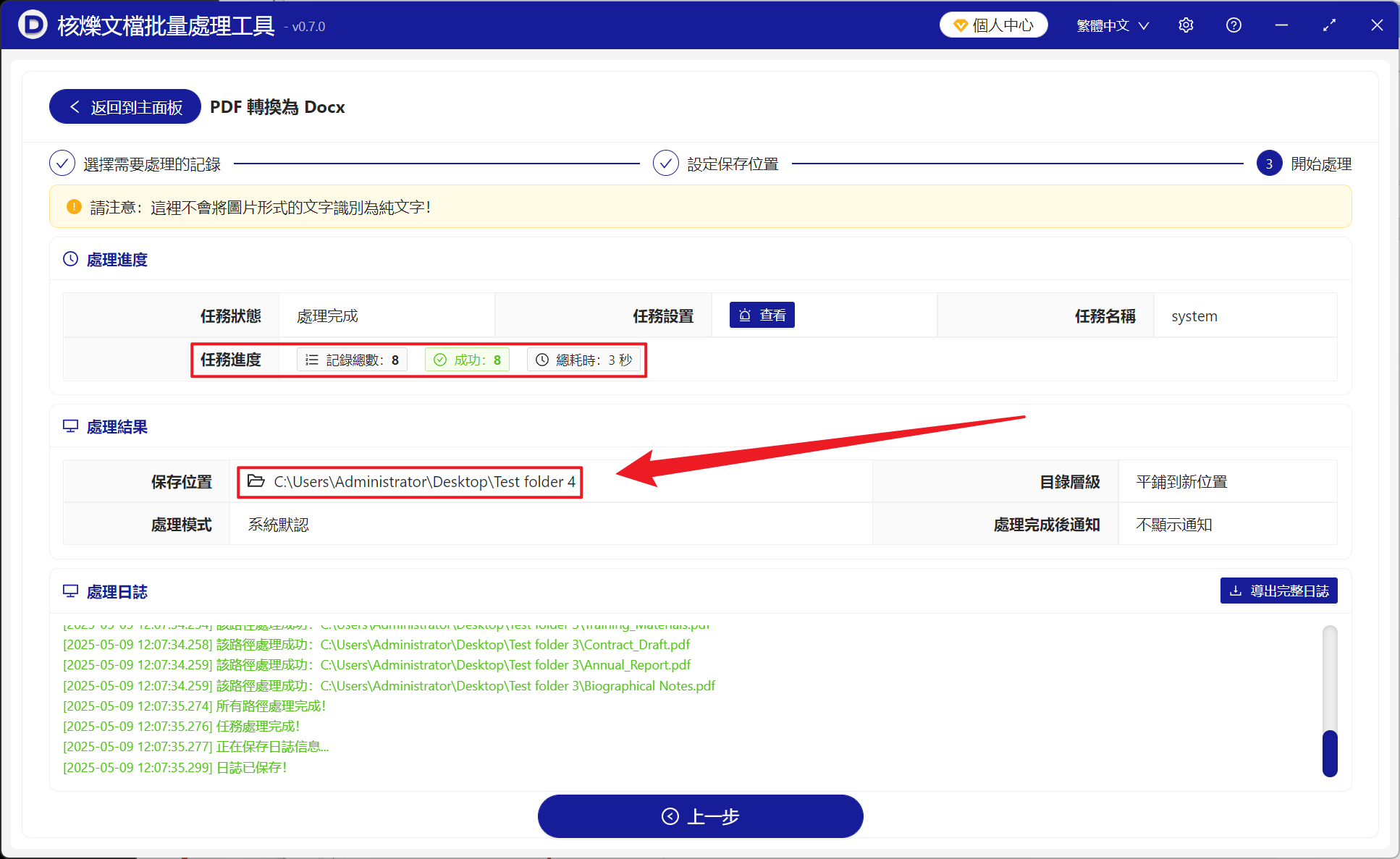The width and height of the screenshot is (1400, 859).
Task: Click the app logo icon in title bar
Action: (33, 25)
